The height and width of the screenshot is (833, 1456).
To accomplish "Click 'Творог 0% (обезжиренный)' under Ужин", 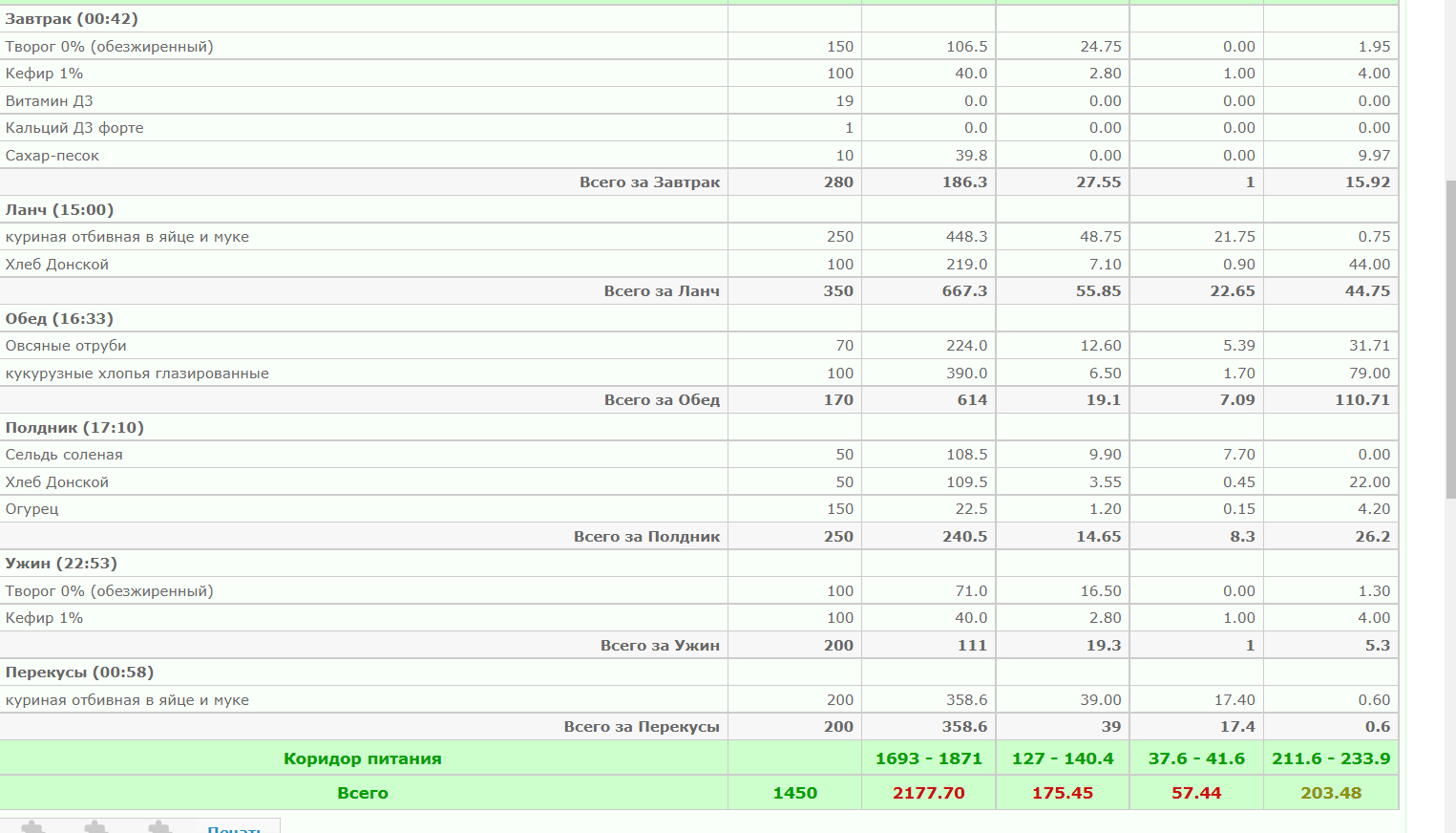I will click(x=109, y=590).
